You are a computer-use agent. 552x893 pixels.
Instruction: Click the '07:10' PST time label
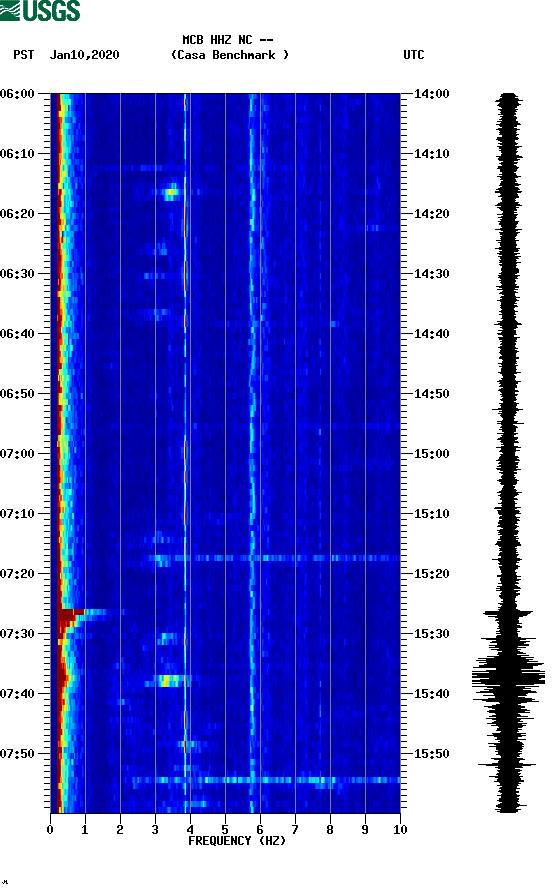tap(17, 513)
